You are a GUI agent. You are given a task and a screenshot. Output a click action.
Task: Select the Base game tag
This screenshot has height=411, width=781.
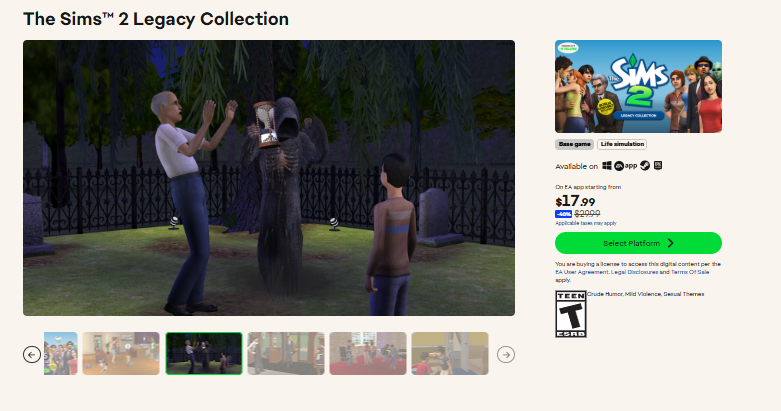(574, 144)
